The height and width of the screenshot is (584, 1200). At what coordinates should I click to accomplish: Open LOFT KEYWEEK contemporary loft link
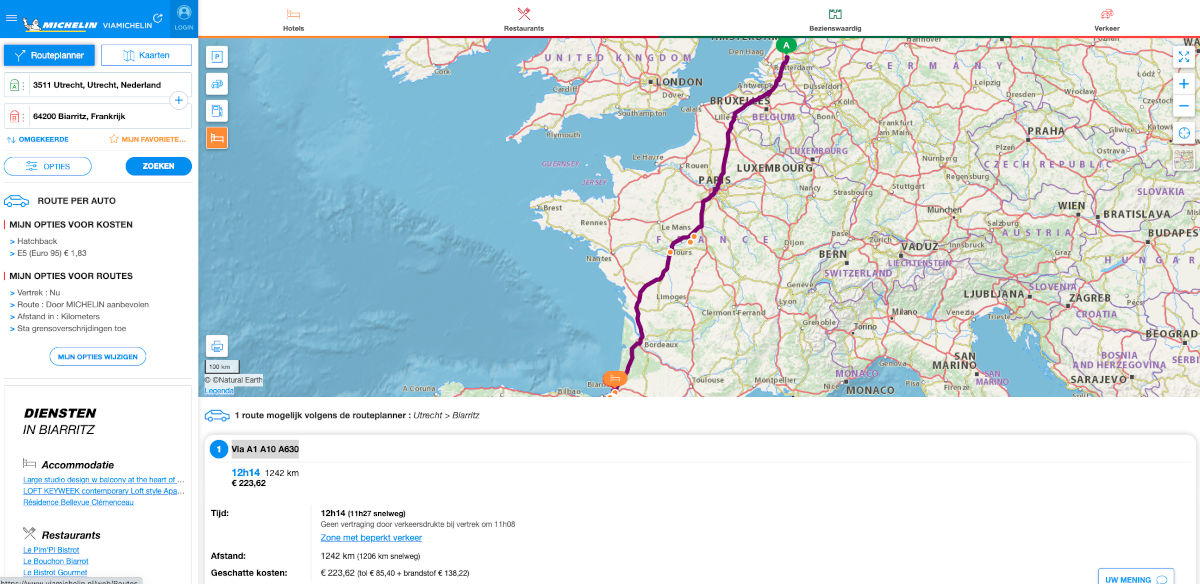tap(104, 491)
